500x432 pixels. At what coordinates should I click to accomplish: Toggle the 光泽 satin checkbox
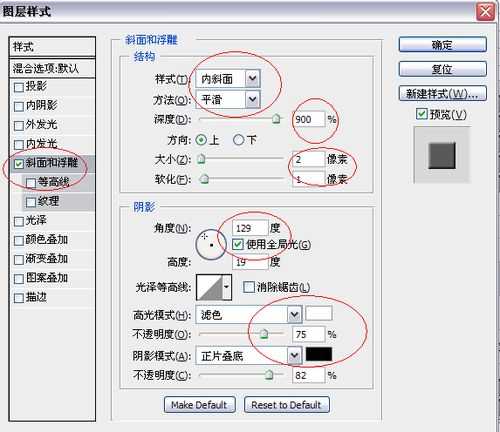(19, 221)
